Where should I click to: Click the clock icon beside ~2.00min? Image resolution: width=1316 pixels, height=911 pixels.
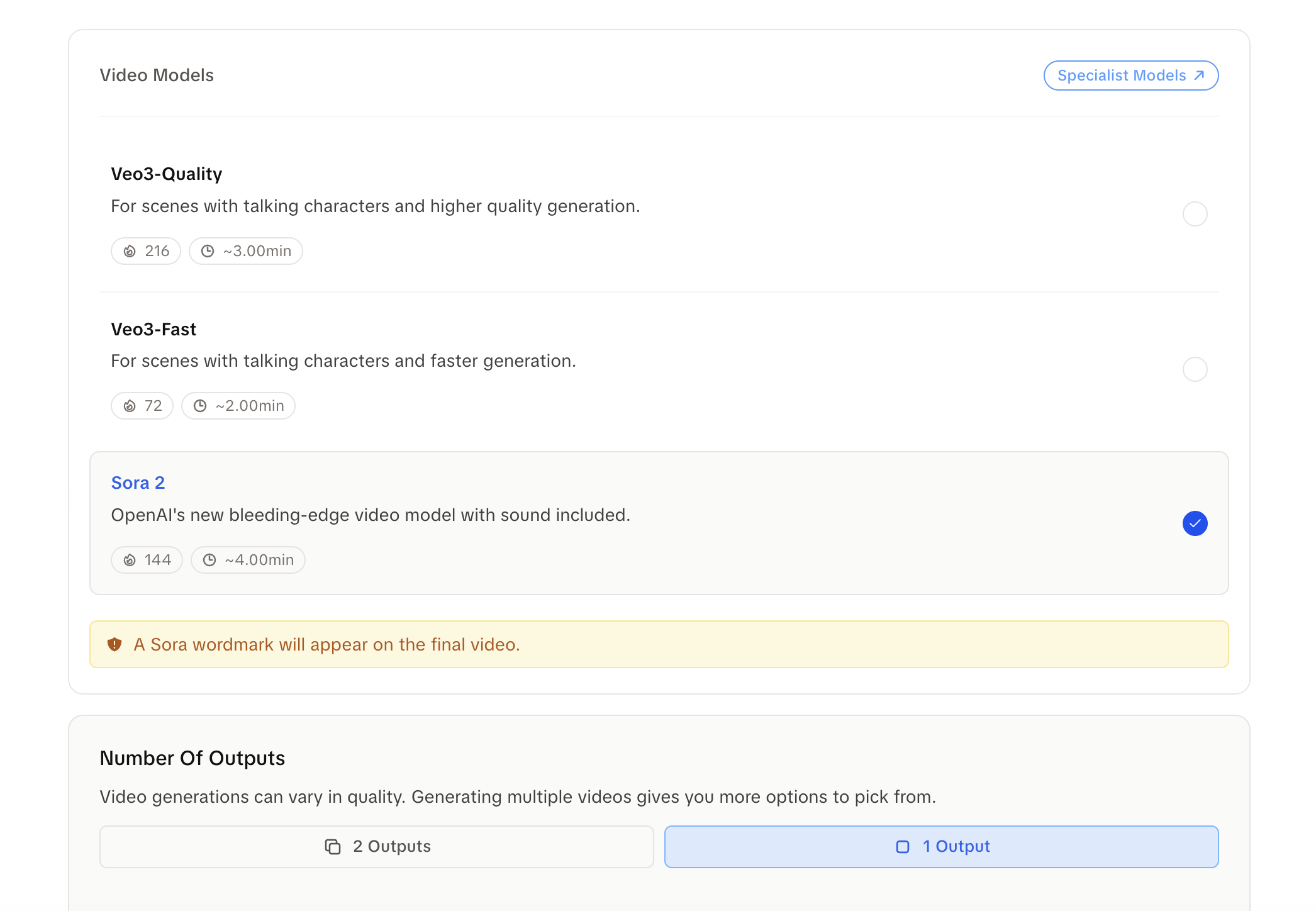[200, 406]
